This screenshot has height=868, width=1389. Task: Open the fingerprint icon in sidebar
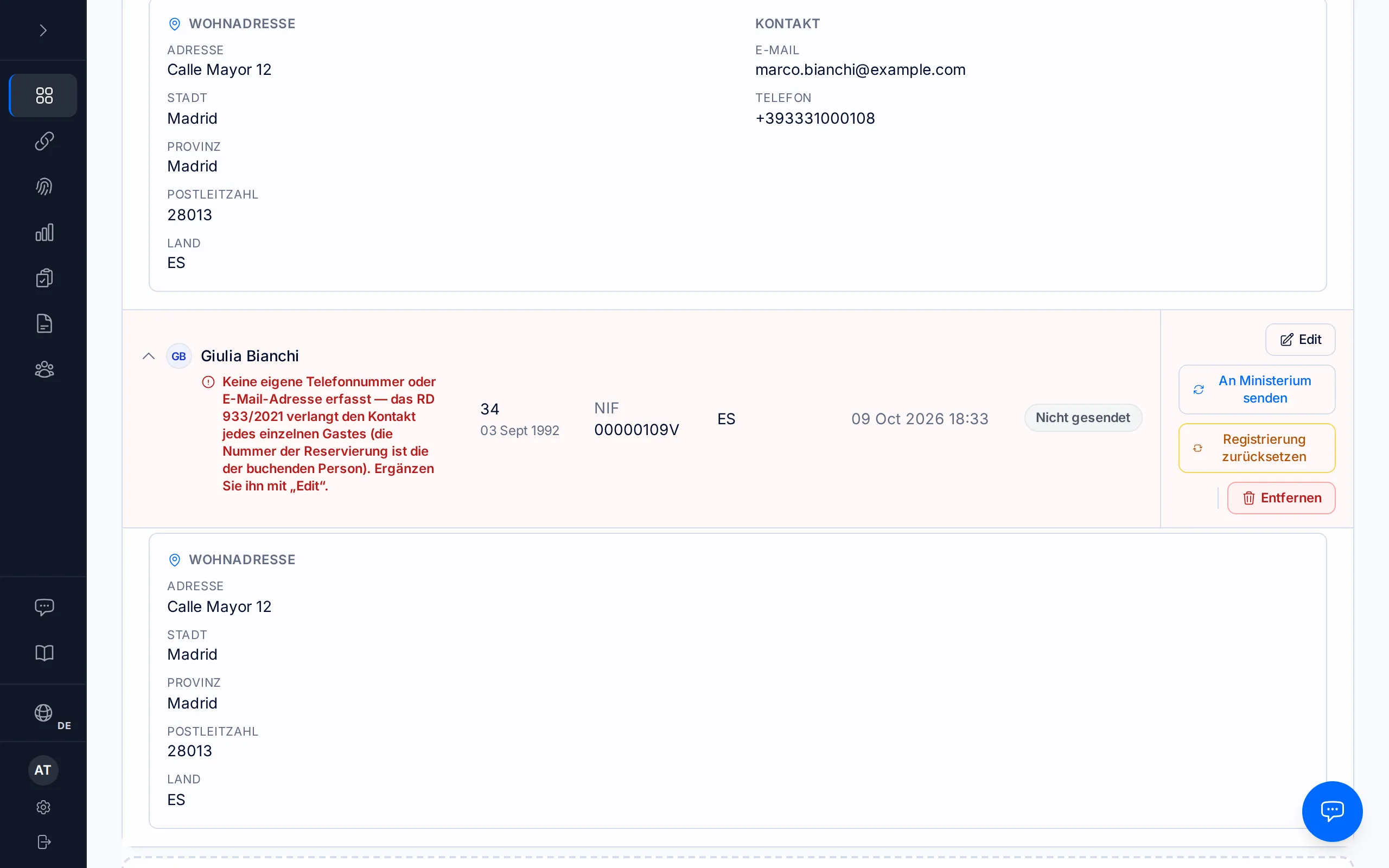tap(43, 187)
